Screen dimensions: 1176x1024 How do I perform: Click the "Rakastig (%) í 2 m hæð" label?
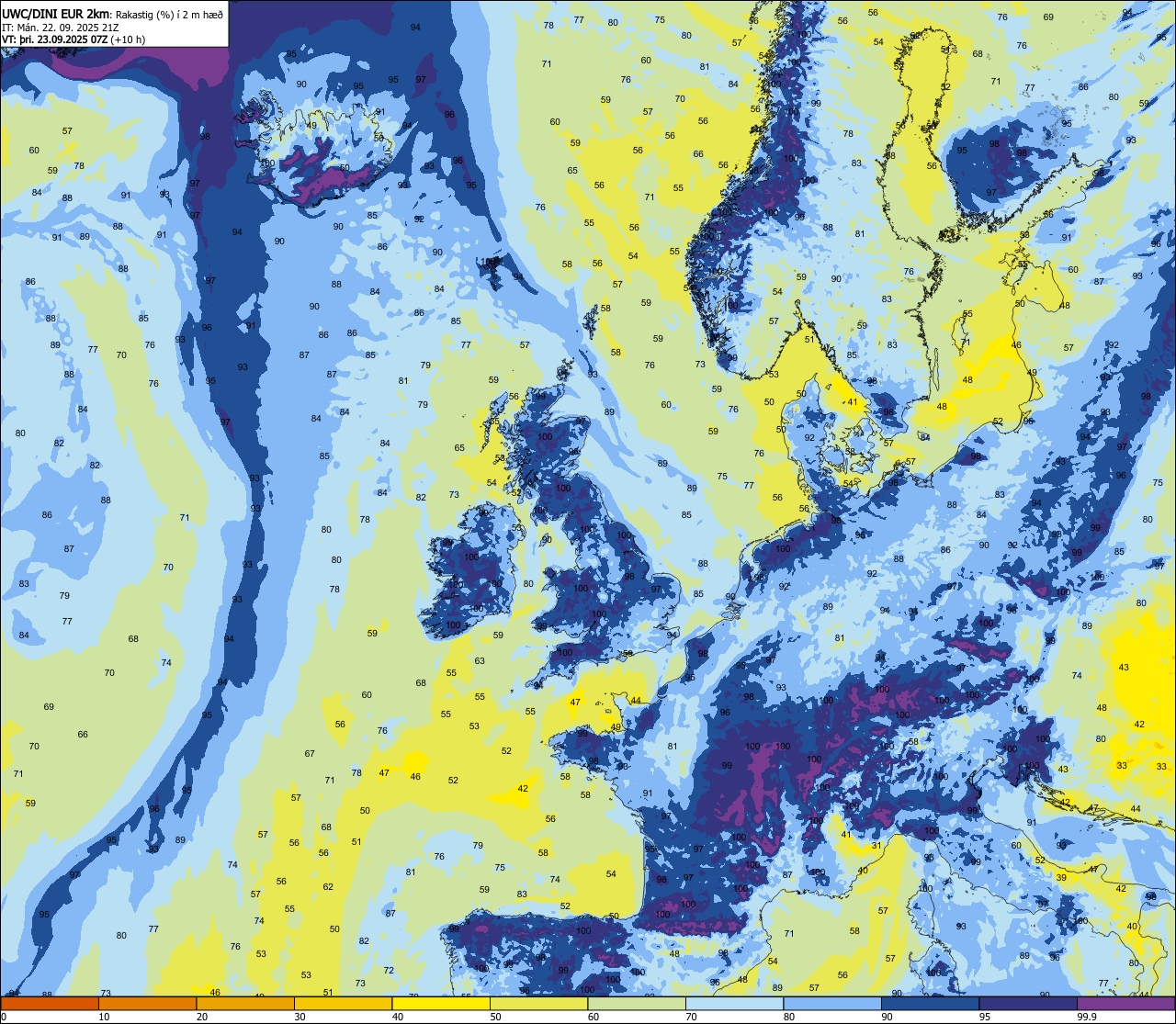[169, 14]
